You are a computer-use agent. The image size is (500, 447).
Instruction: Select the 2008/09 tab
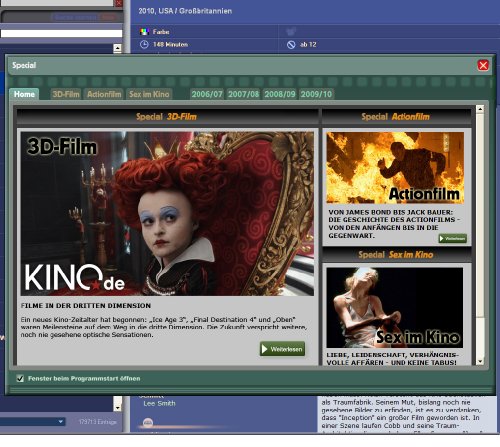[x=280, y=94]
